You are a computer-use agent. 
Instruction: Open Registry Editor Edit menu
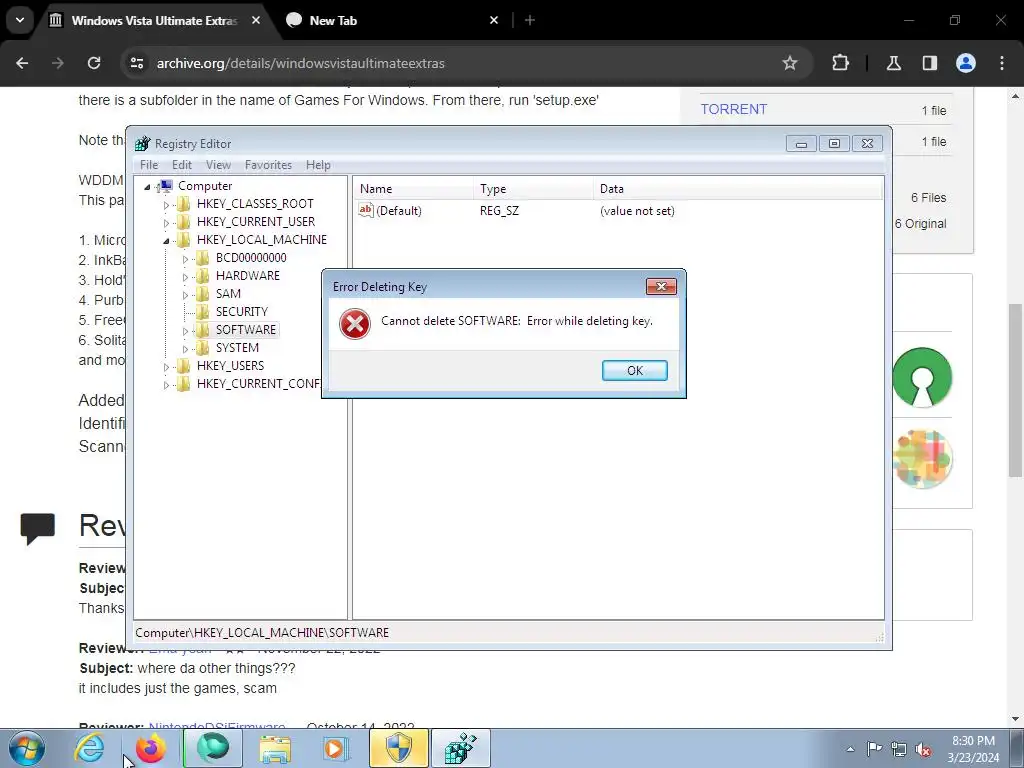(x=182, y=165)
